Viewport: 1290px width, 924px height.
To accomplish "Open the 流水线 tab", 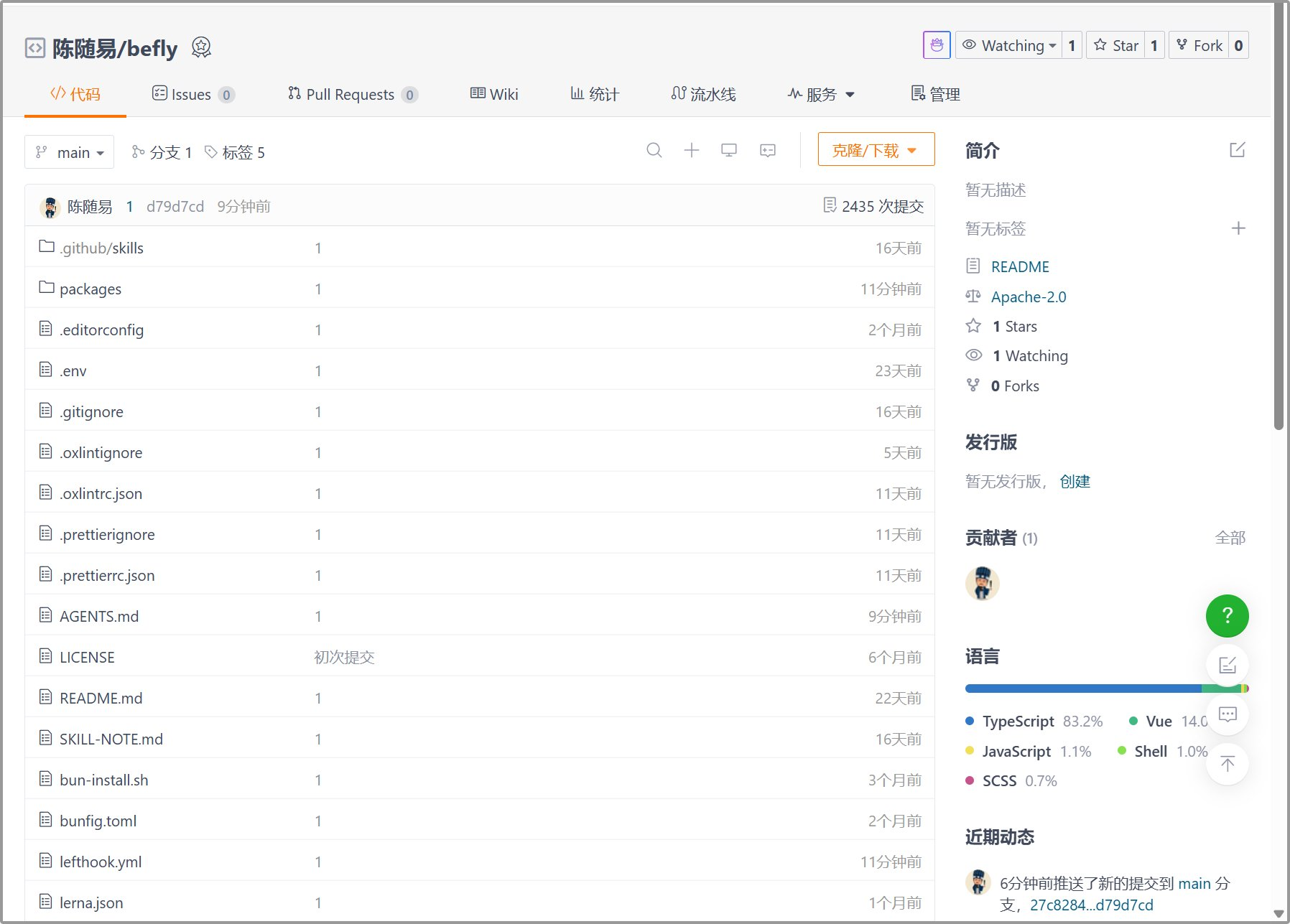I will click(704, 94).
